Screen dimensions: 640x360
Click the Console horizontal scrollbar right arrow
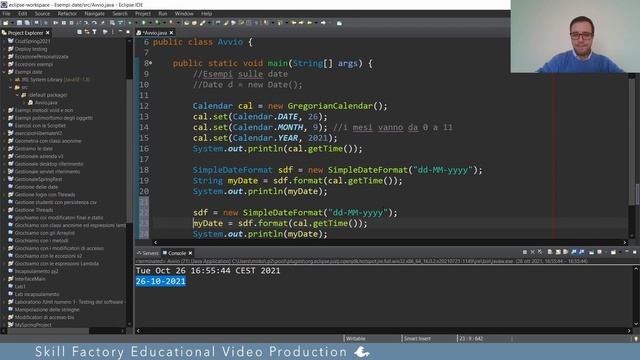(629, 331)
